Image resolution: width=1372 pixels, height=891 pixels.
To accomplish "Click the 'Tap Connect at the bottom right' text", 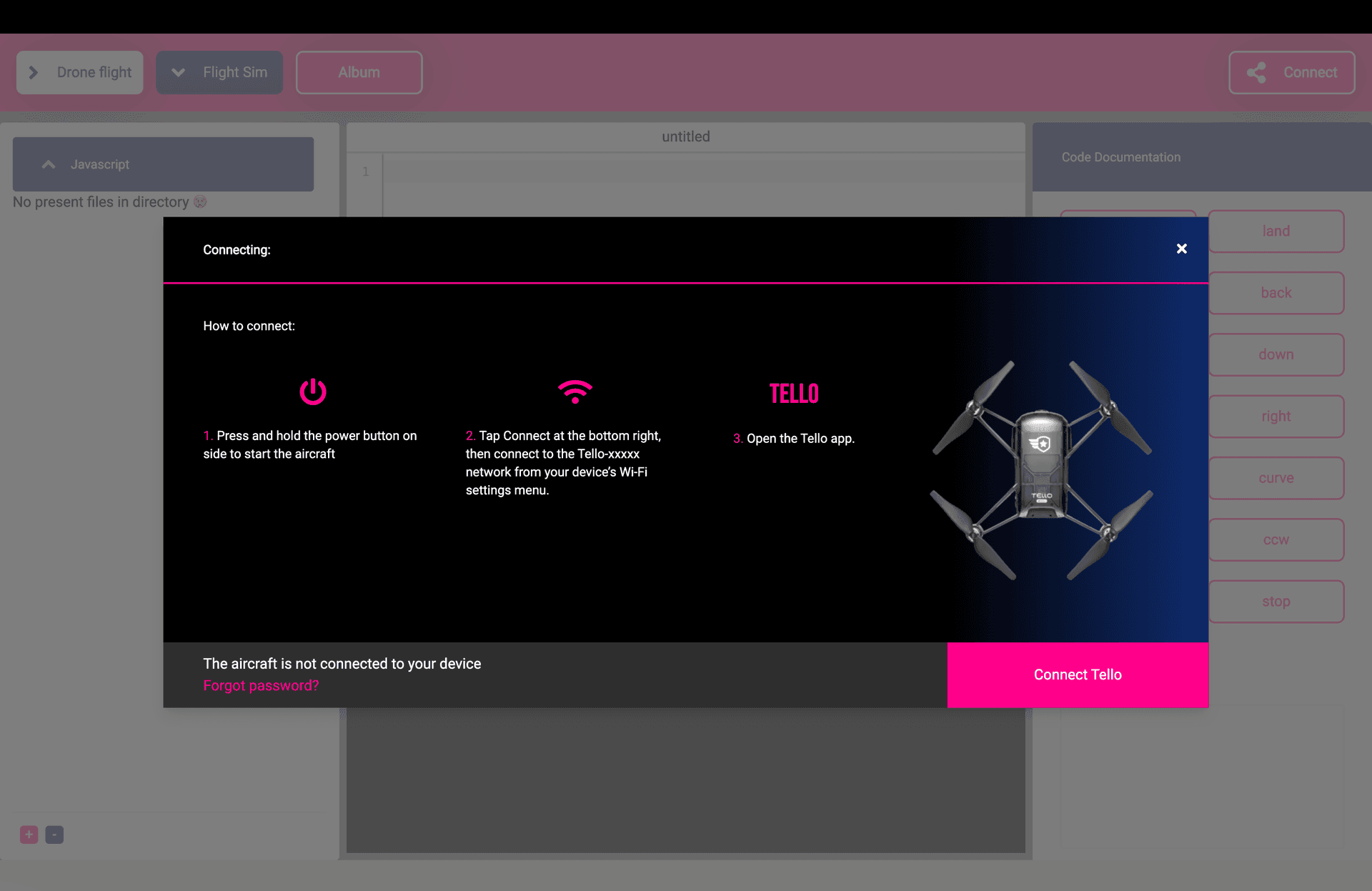I will 563,463.
